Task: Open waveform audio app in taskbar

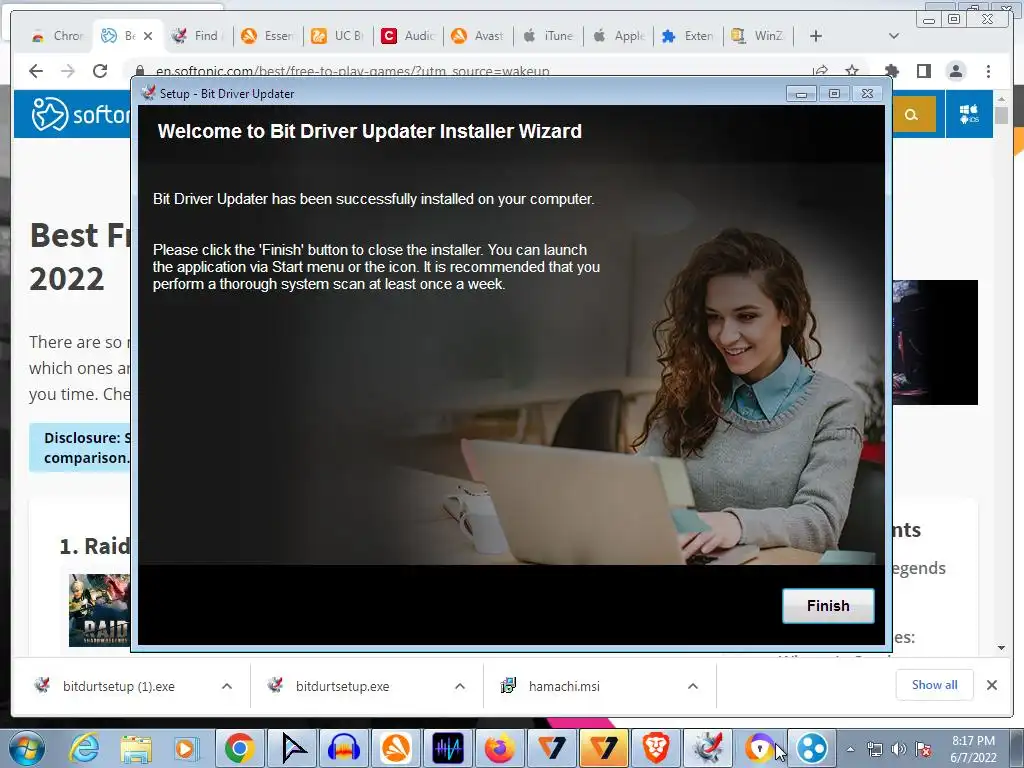Action: point(448,748)
